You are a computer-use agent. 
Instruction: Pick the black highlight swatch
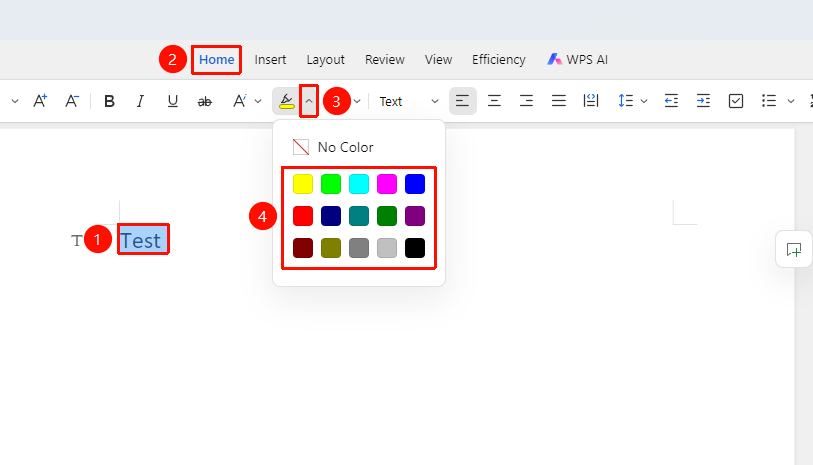click(x=415, y=248)
